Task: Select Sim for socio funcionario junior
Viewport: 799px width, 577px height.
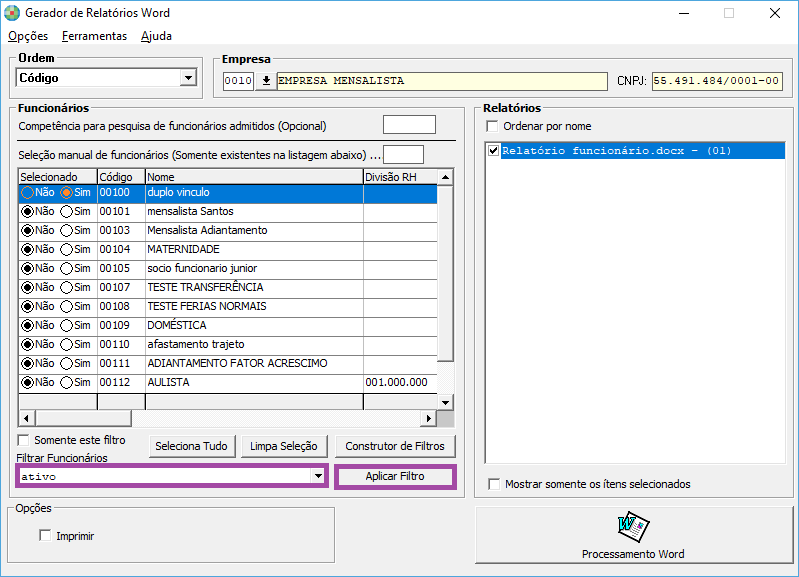Action: (x=66, y=268)
